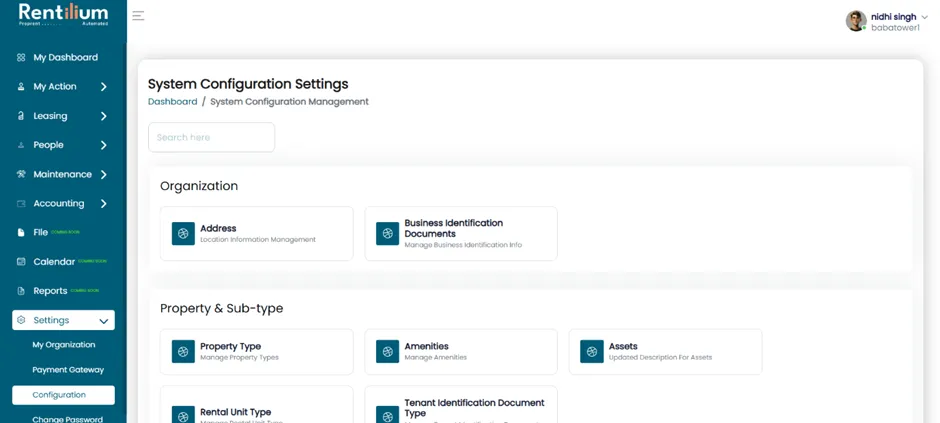Screen dimensions: 940x423
Task: Click the Accounting sidebar icon
Action: click(x=21, y=204)
